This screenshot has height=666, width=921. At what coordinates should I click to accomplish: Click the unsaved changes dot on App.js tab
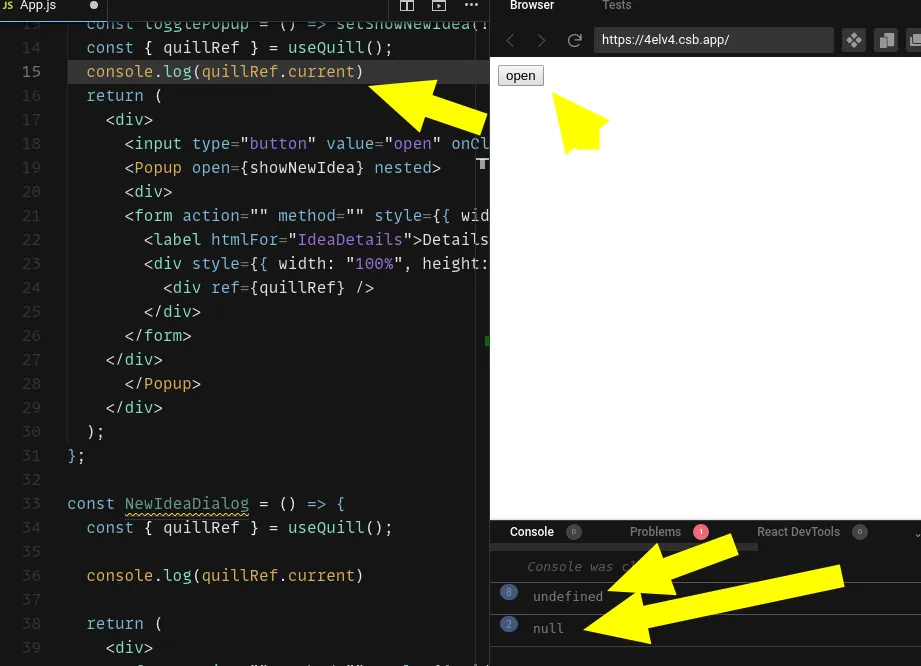coord(94,5)
